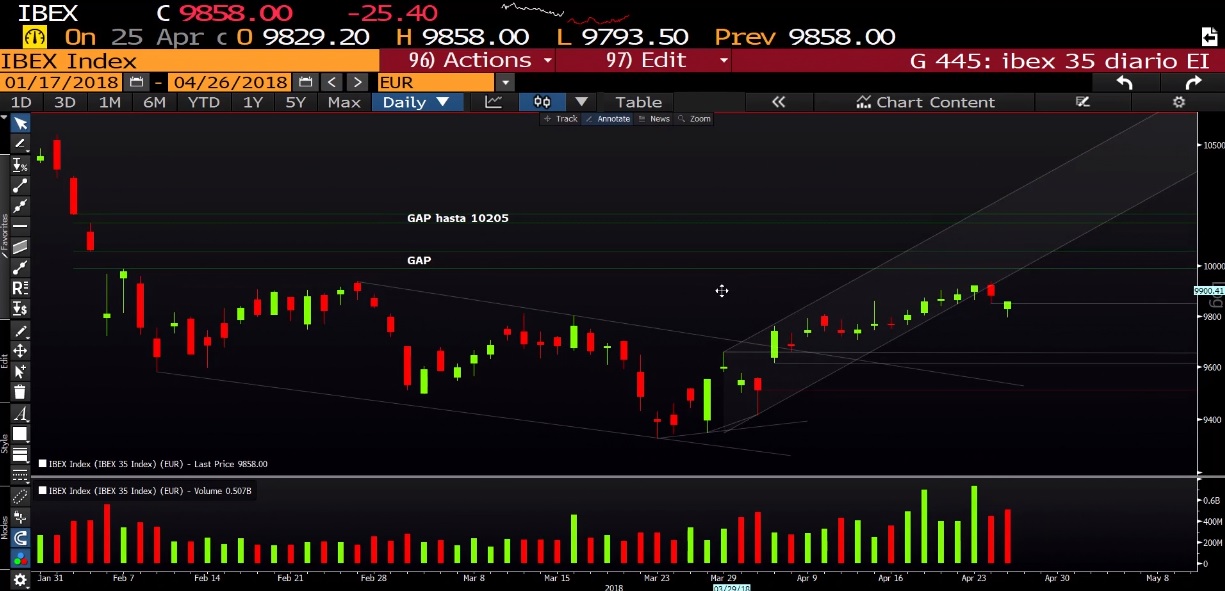
Task: Click the 'GAP hasta 10205' annotation label
Action: (x=458, y=217)
